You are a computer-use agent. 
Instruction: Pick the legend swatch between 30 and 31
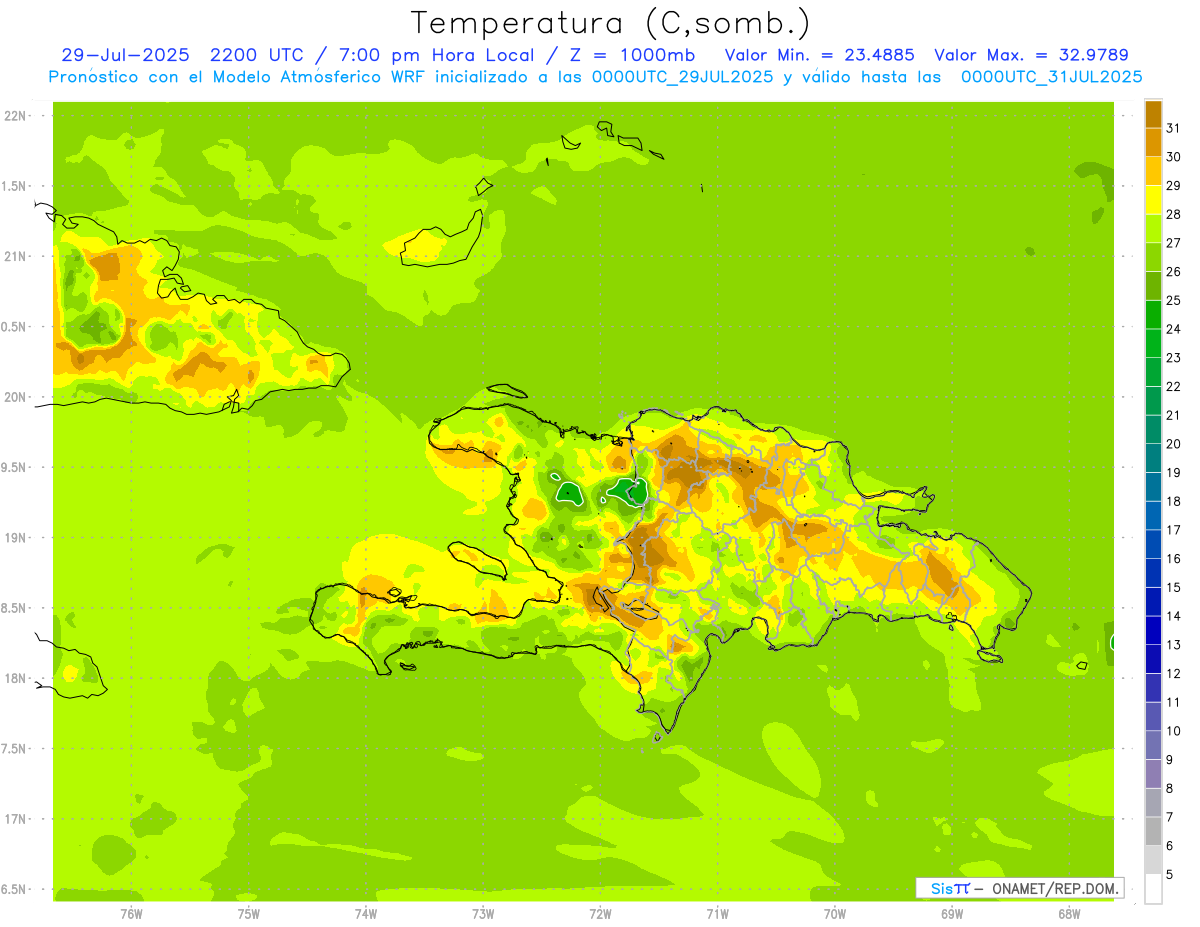click(1153, 142)
